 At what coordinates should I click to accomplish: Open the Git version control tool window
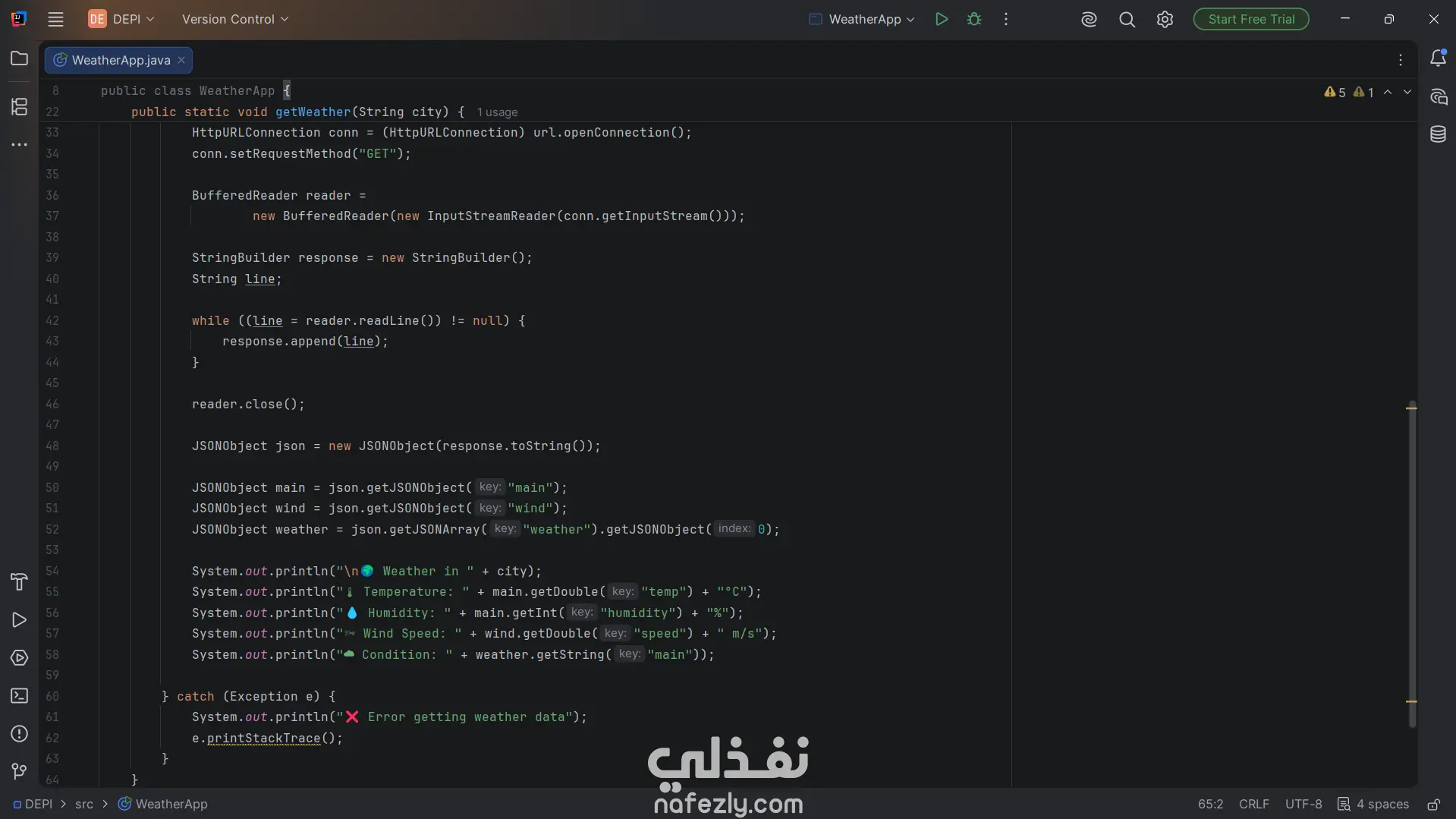pos(20,771)
